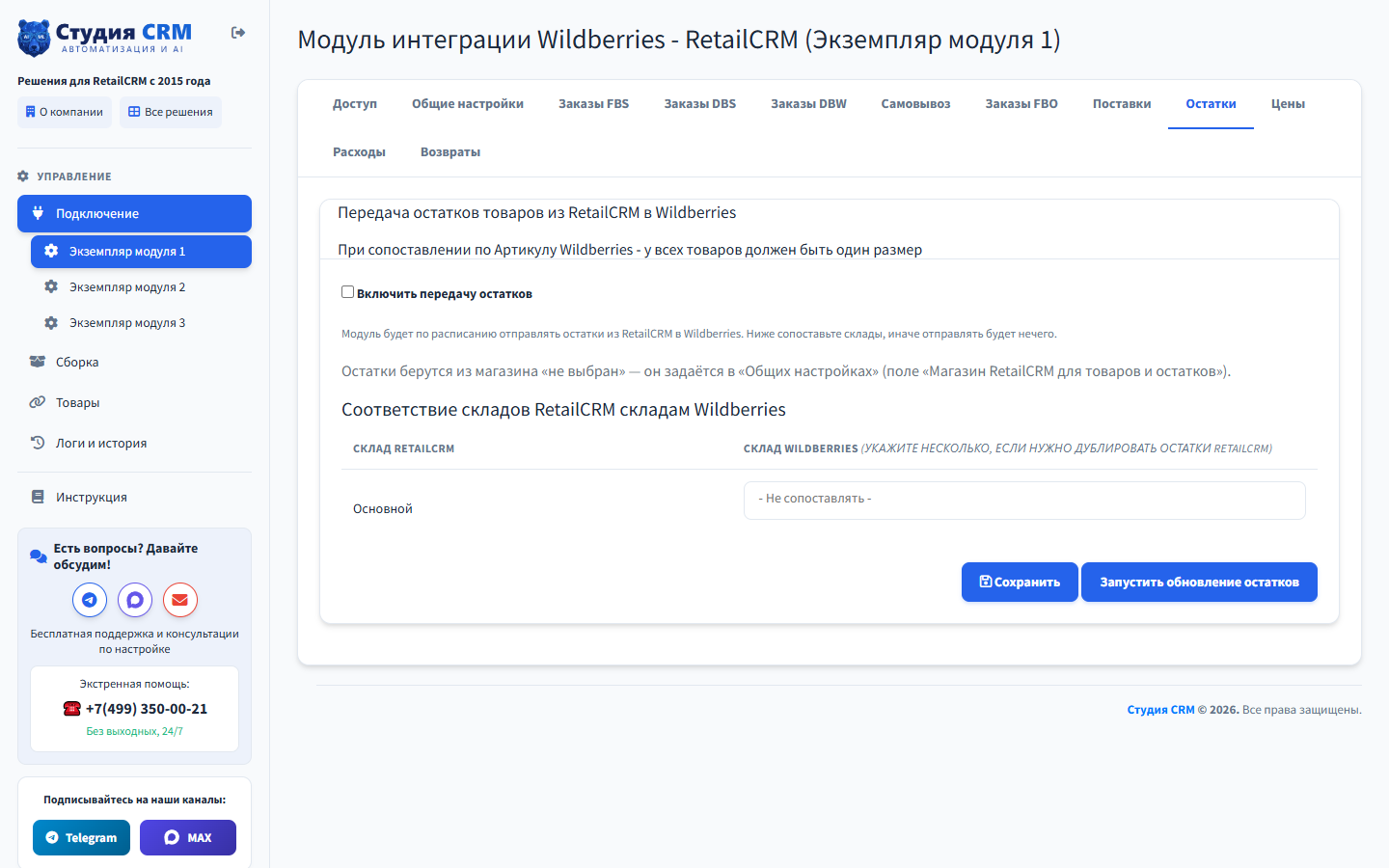The image size is (1389, 868).
Task: Click the Логи и история clock icon
Action: tap(38, 443)
